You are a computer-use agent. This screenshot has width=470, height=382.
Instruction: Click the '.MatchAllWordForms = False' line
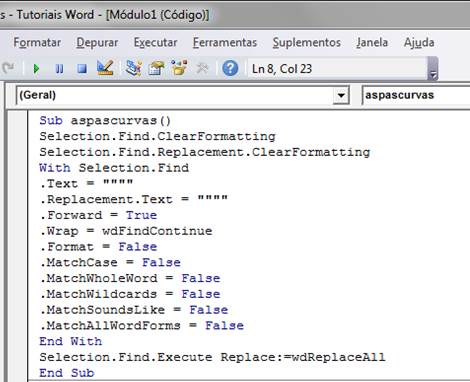point(142,326)
